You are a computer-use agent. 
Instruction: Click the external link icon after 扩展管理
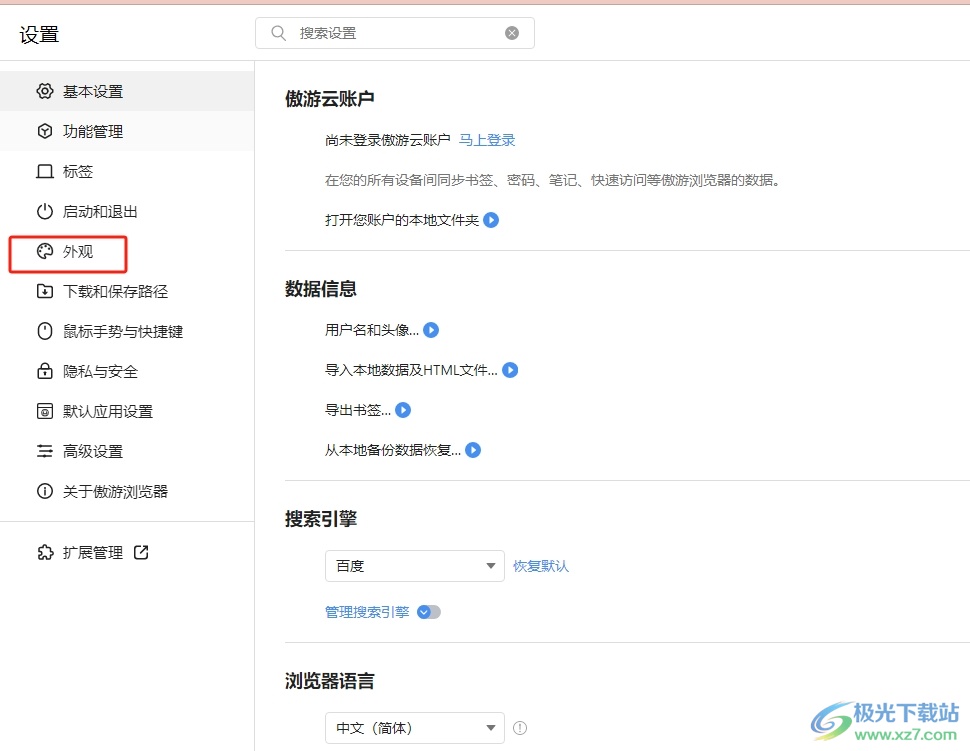click(141, 552)
